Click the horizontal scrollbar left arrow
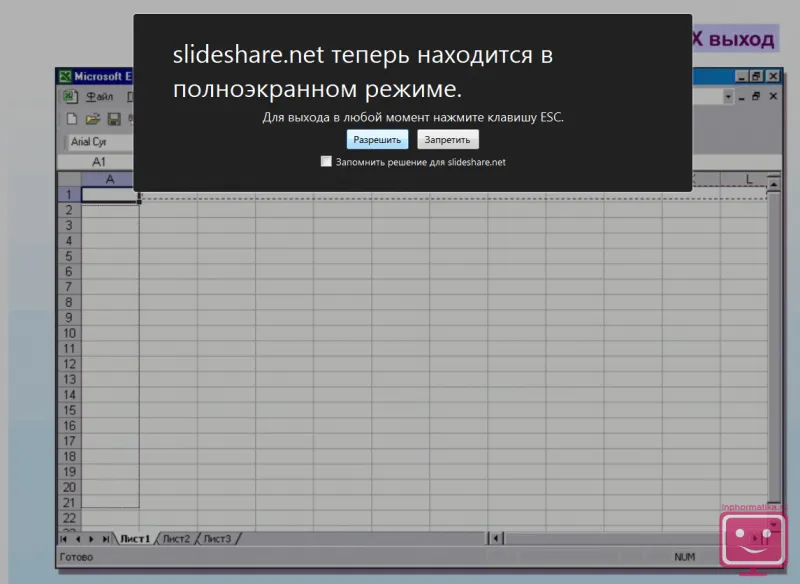The height and width of the screenshot is (584, 800). pyautogui.click(x=496, y=539)
